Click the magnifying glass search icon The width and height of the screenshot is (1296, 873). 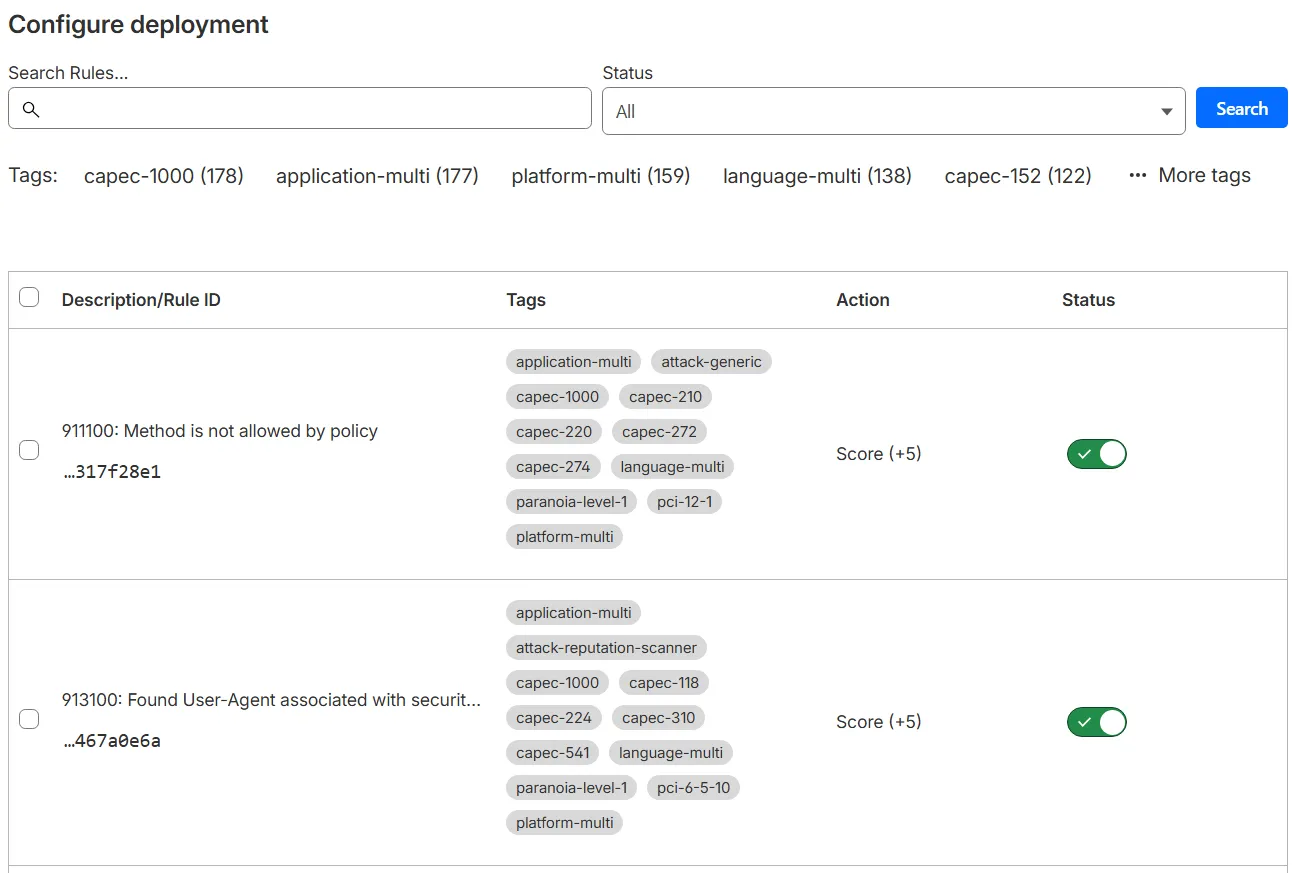(30, 109)
